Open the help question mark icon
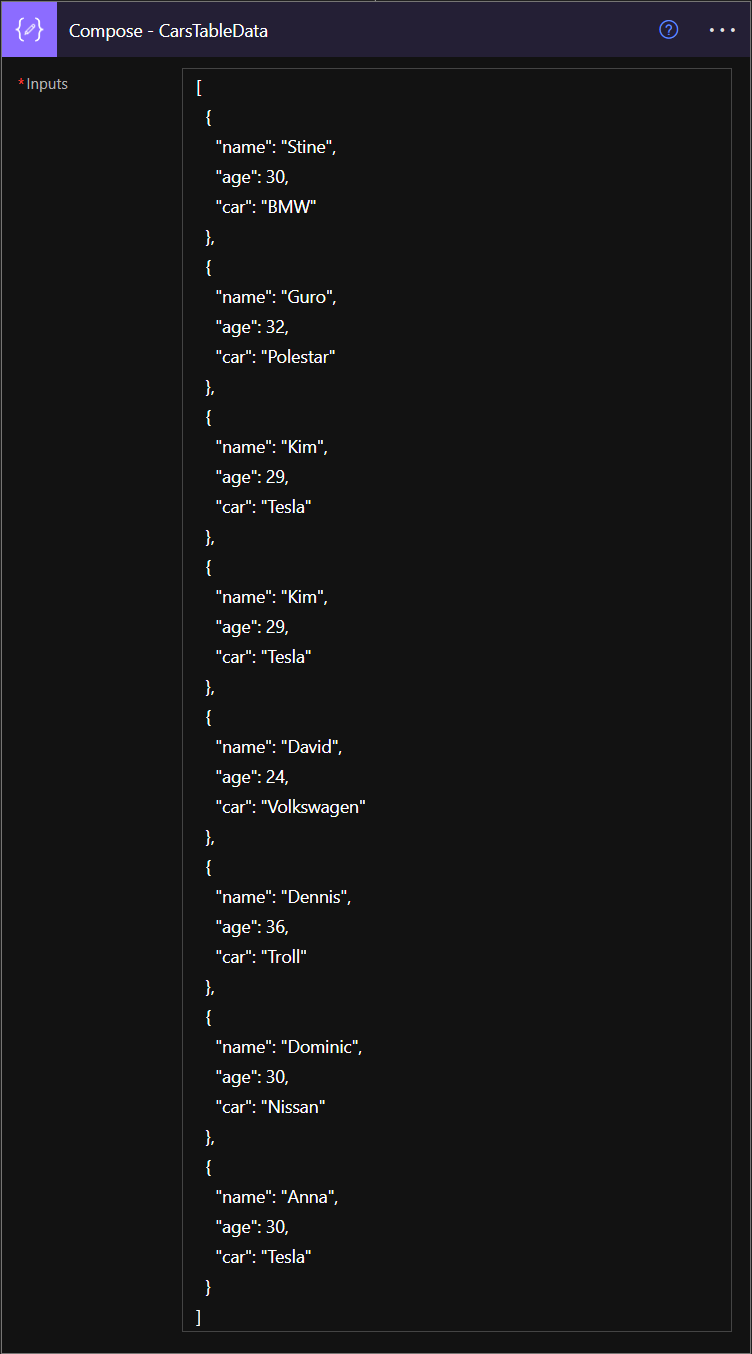The width and height of the screenshot is (752, 1354). coord(668,30)
